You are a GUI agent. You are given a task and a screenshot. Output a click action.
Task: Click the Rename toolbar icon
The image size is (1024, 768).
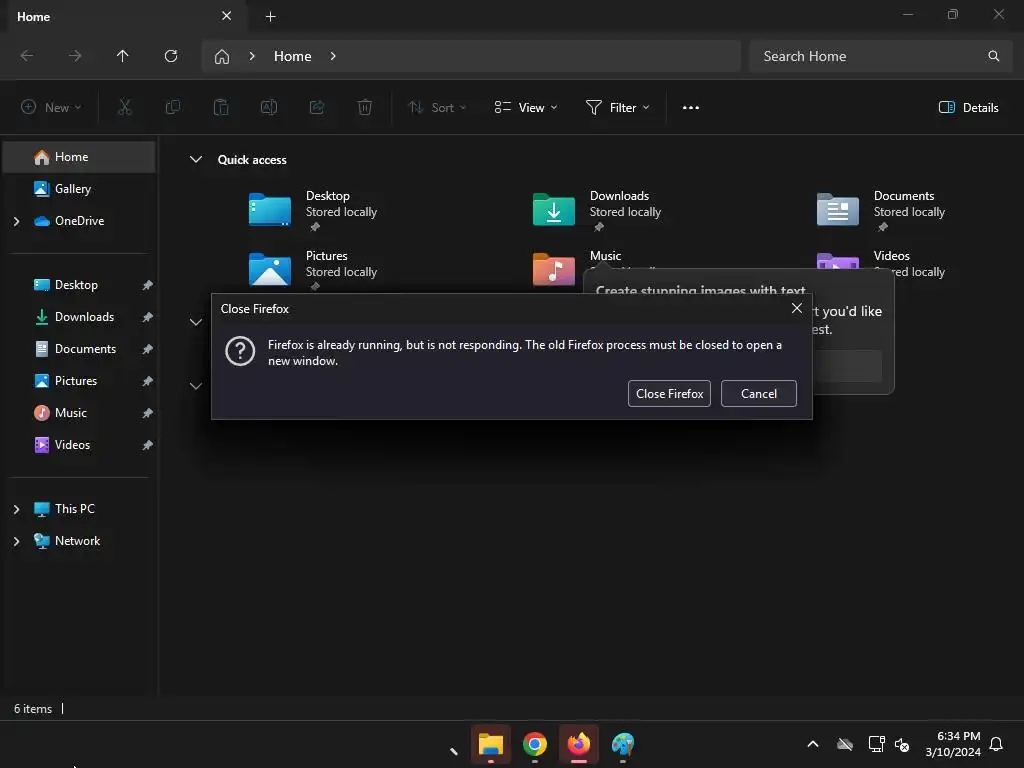[x=269, y=108]
